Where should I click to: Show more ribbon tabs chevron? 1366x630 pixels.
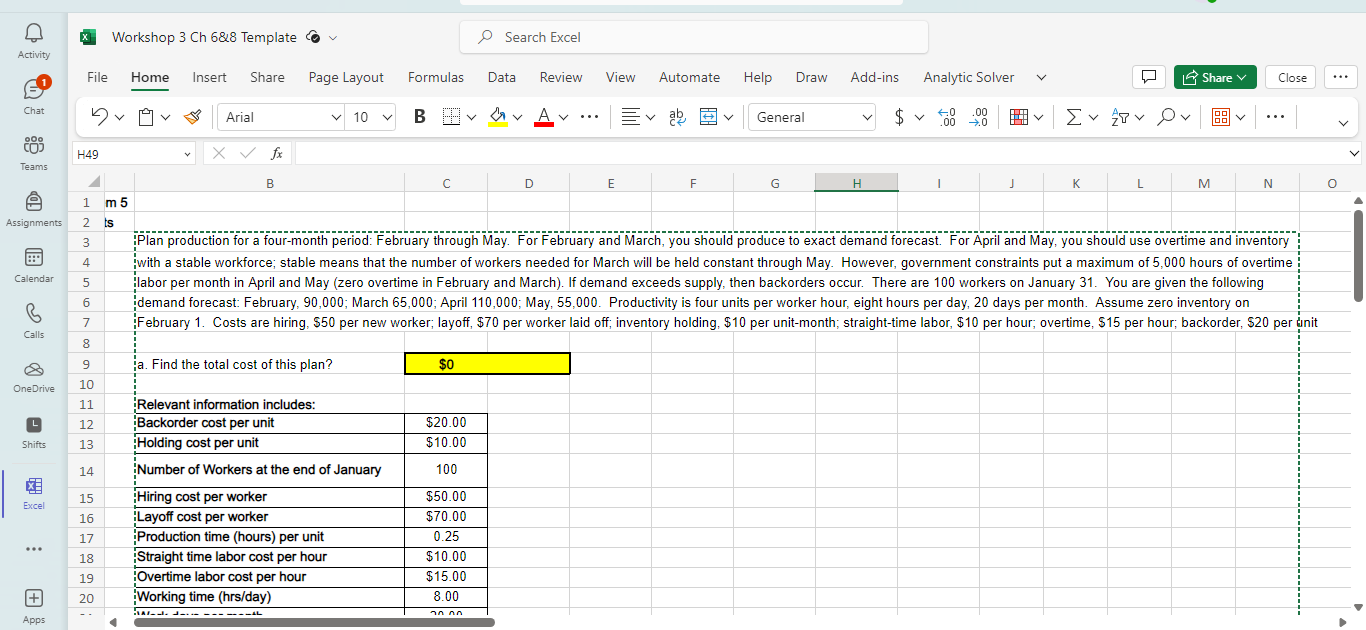(x=1041, y=77)
